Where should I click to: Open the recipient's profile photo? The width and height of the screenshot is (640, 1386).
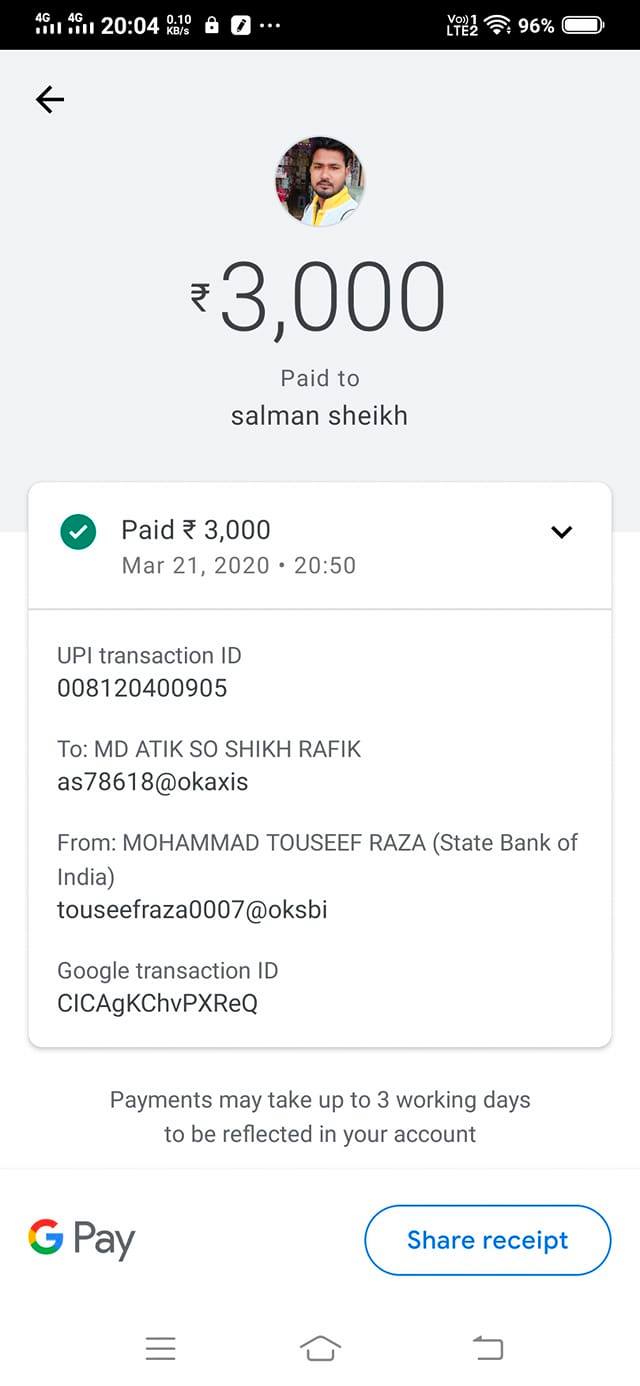point(320,182)
